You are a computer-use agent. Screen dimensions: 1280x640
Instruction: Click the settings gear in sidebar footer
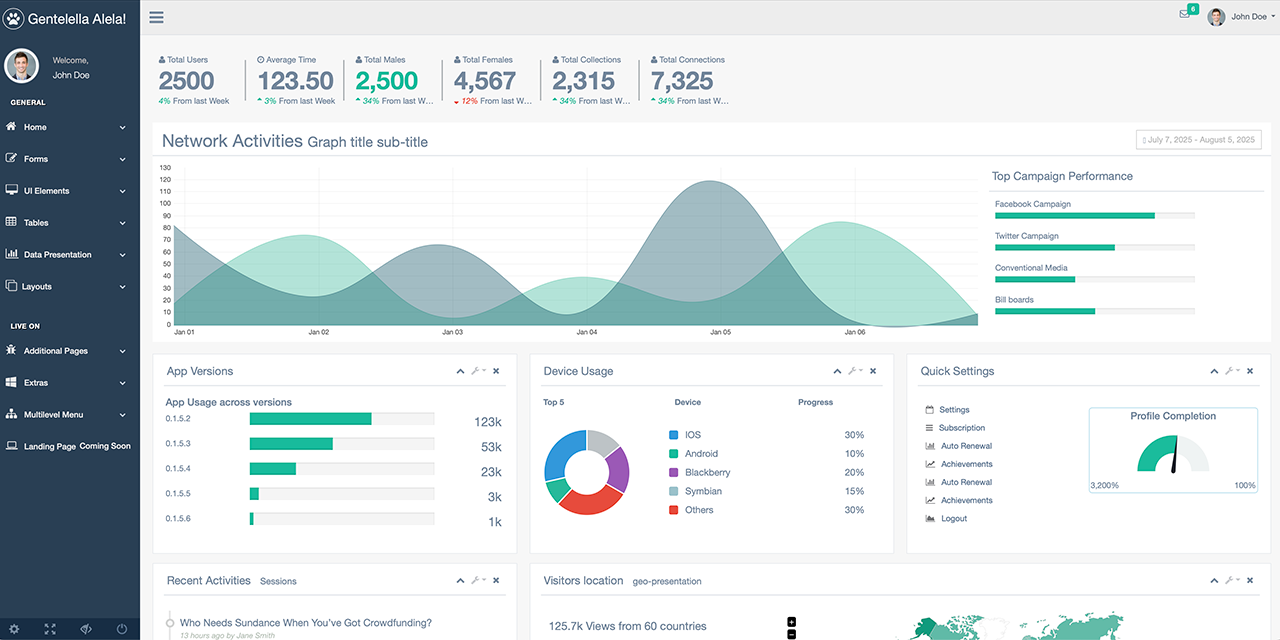pos(14,629)
